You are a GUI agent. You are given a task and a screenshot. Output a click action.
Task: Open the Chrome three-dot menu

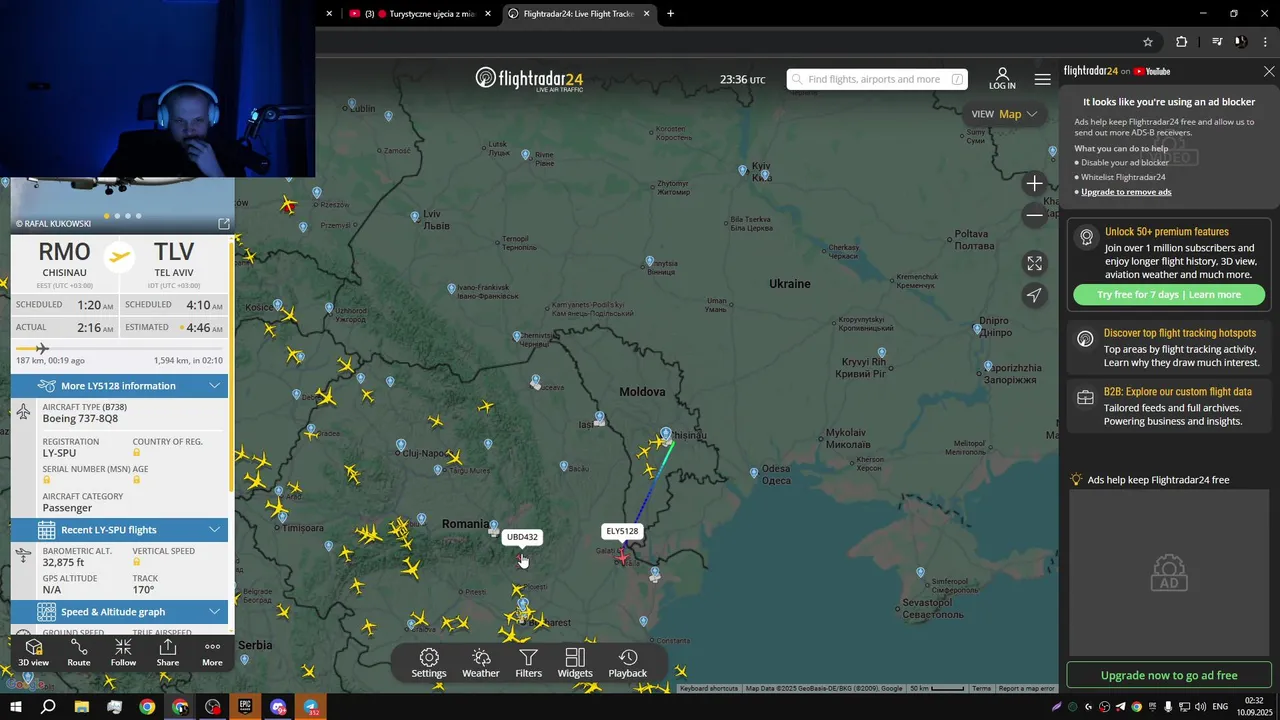(1265, 42)
